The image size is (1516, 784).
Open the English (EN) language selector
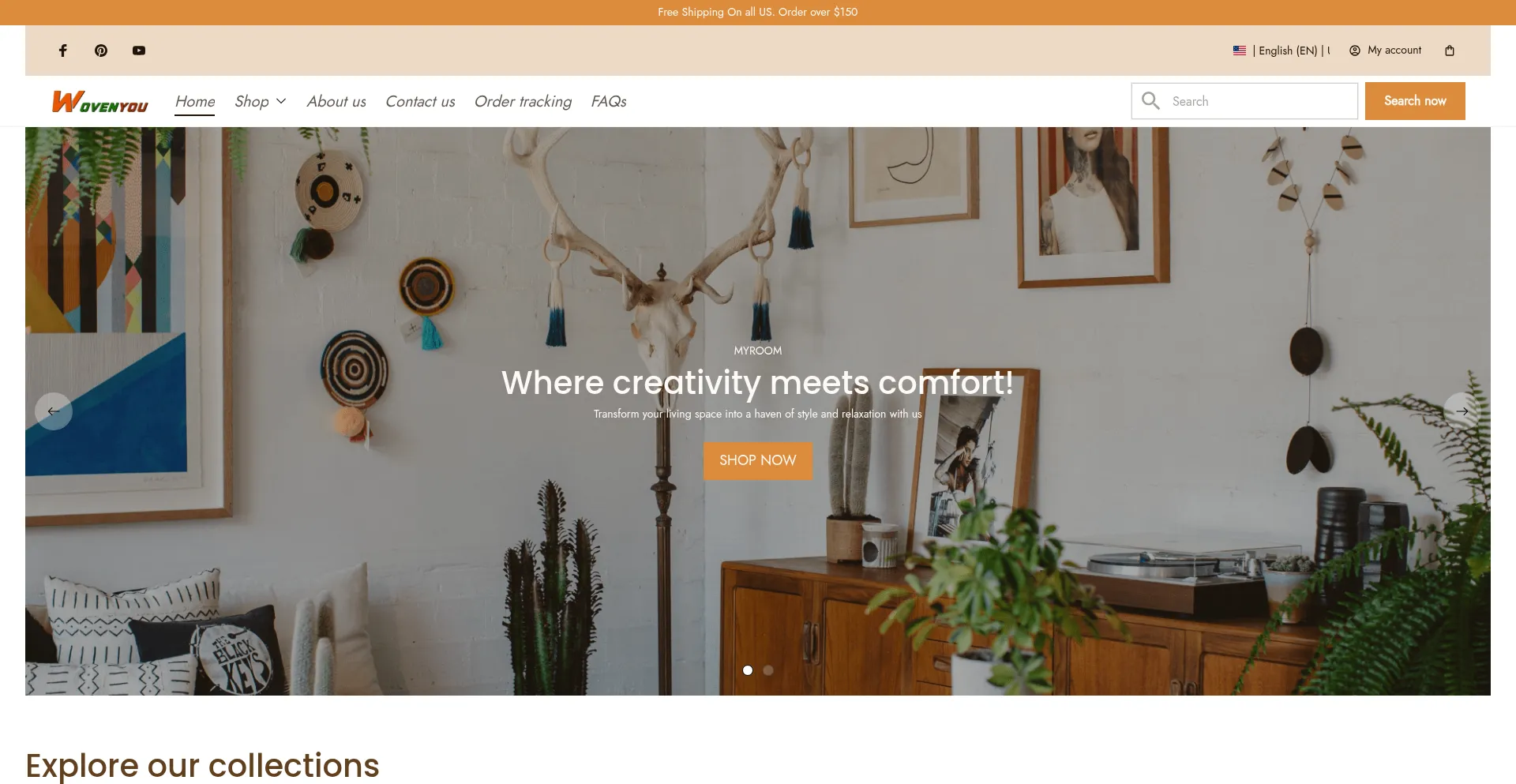click(1288, 51)
